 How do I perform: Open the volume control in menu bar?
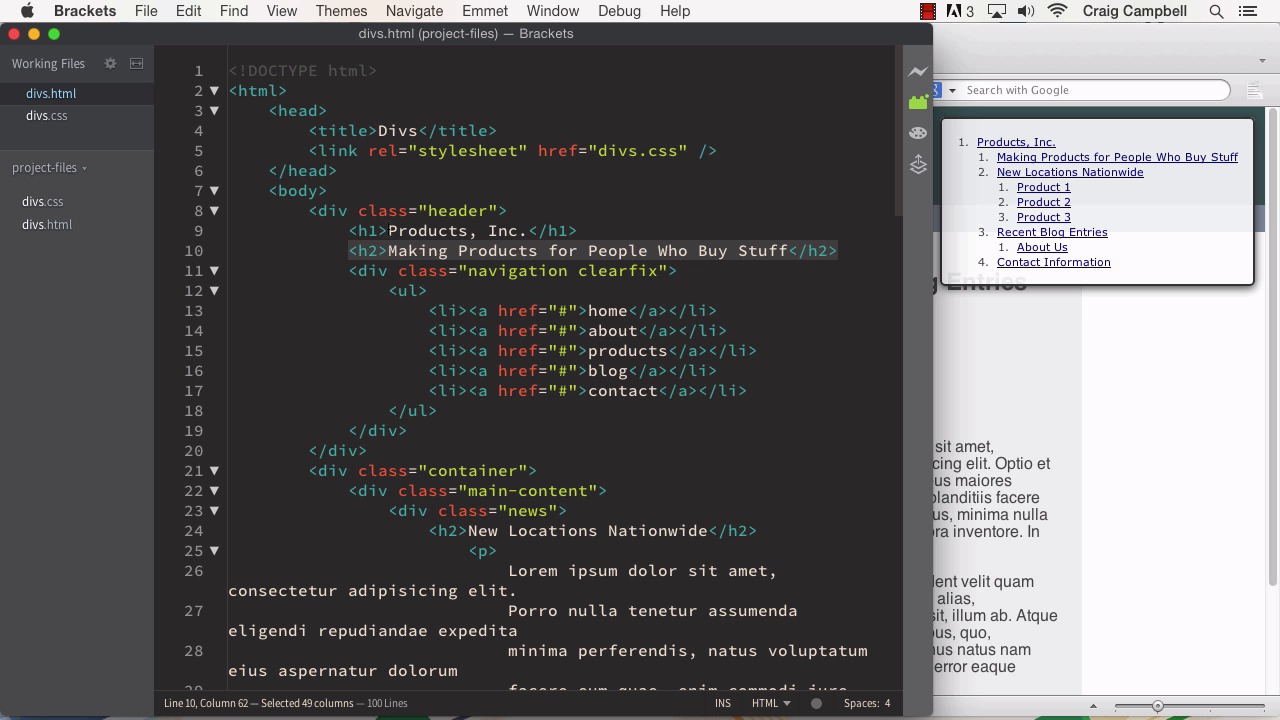1026,11
